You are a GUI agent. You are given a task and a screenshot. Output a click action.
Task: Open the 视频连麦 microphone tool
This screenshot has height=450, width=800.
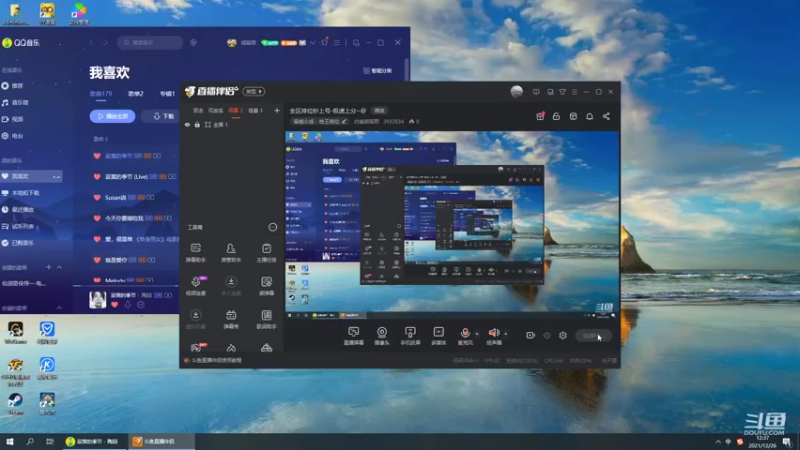(195, 286)
